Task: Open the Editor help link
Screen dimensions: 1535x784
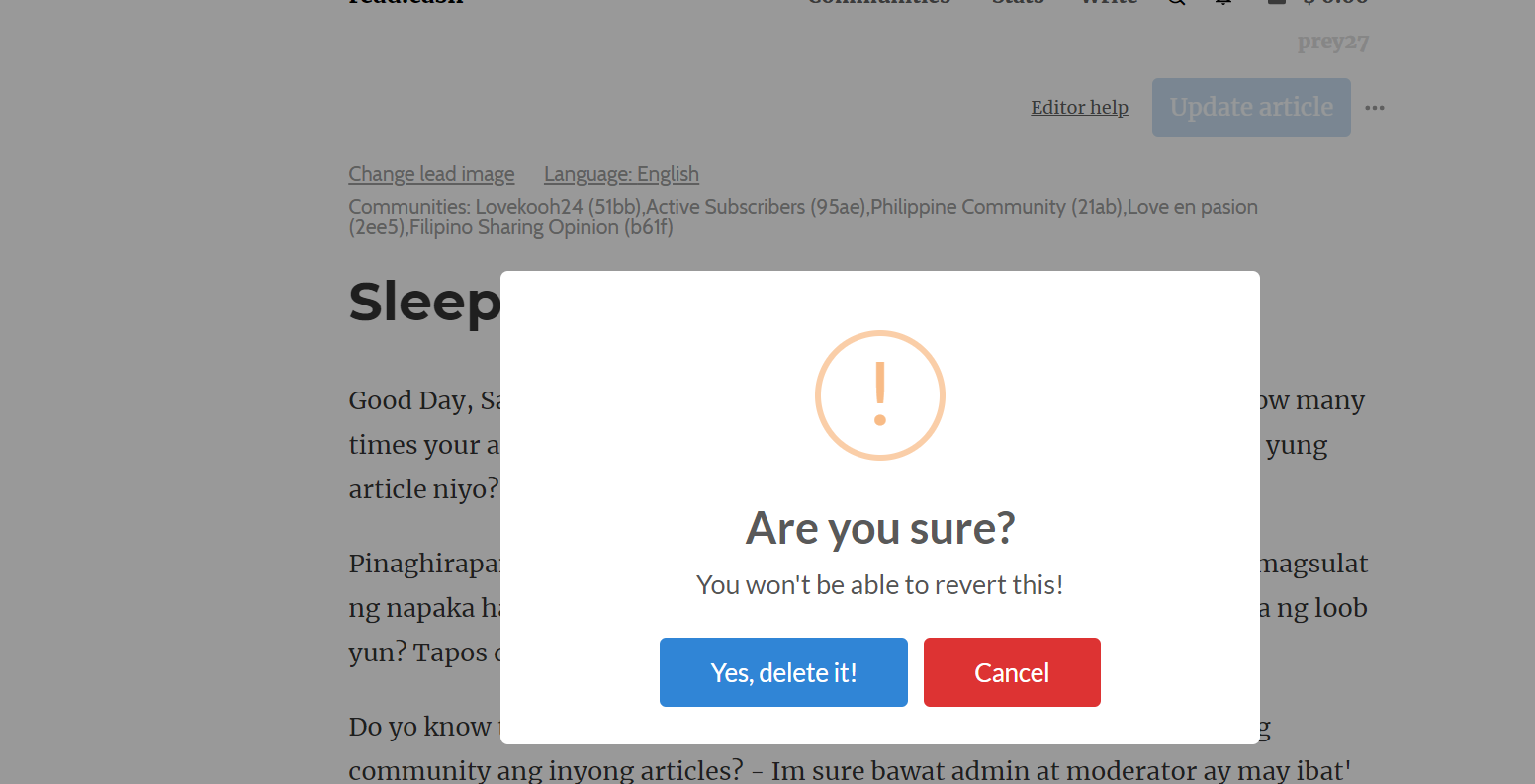Action: coord(1079,108)
